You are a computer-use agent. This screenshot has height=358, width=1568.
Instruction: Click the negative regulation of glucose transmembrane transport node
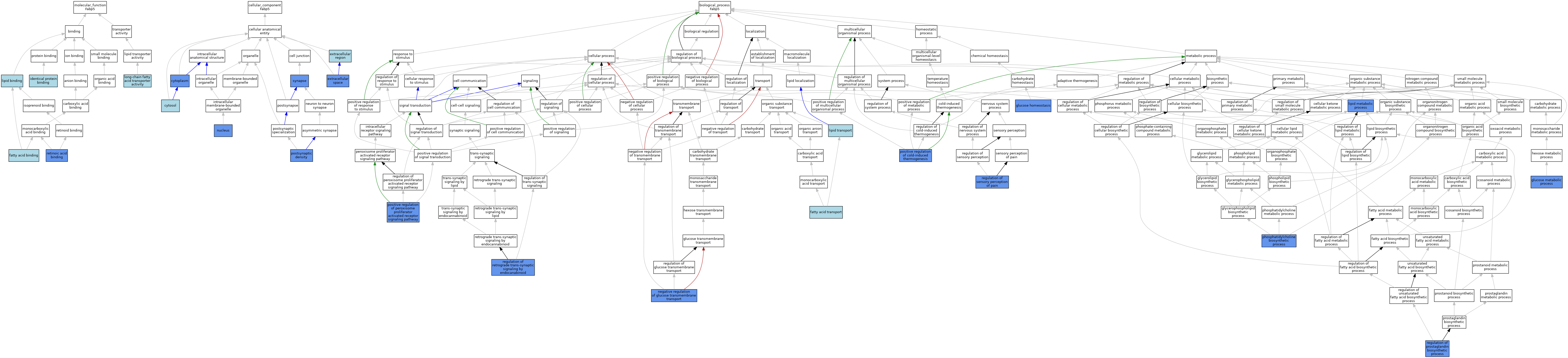pyautogui.click(x=674, y=296)
